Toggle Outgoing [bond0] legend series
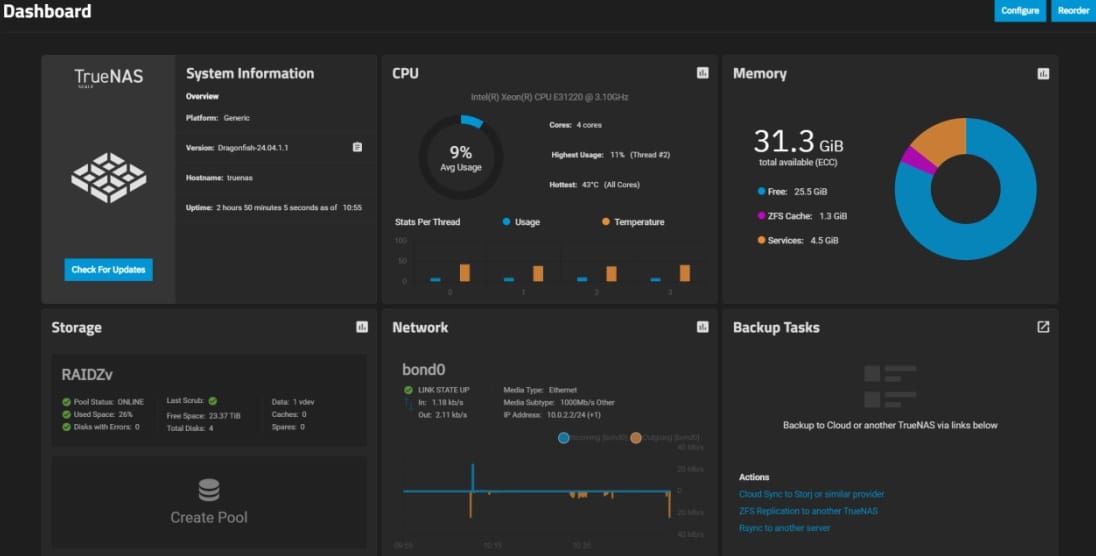 (636, 438)
